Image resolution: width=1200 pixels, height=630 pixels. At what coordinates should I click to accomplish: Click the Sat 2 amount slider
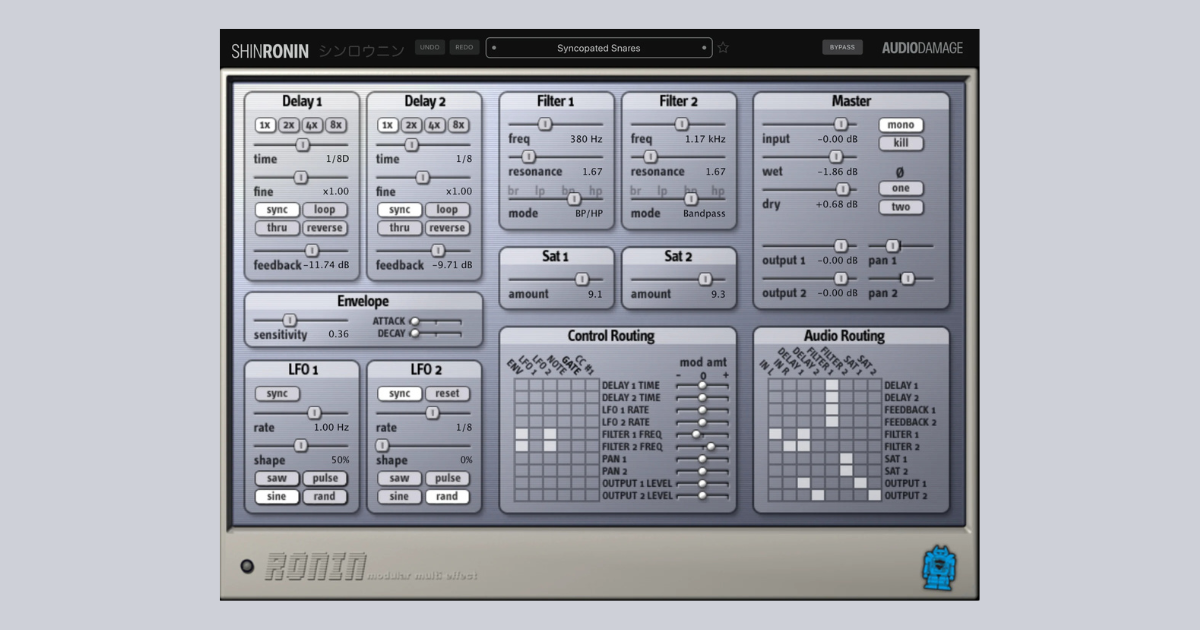coord(678,280)
